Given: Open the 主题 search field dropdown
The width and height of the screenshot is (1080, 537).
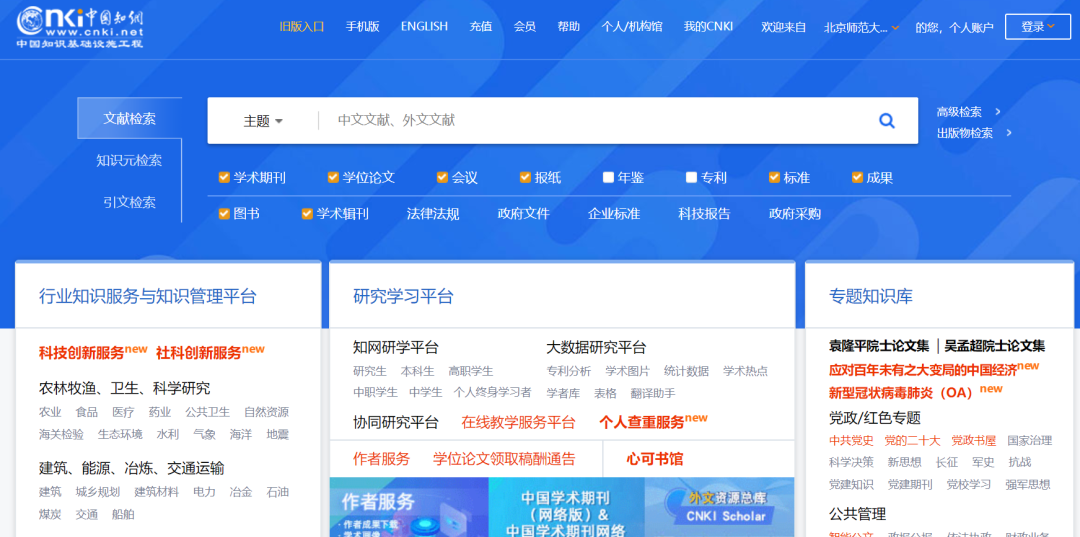Looking at the screenshot, I should 263,121.
